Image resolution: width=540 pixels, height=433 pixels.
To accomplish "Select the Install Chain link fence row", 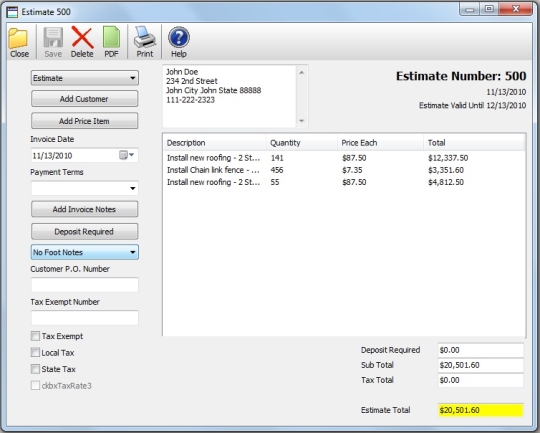I will tap(344, 170).
